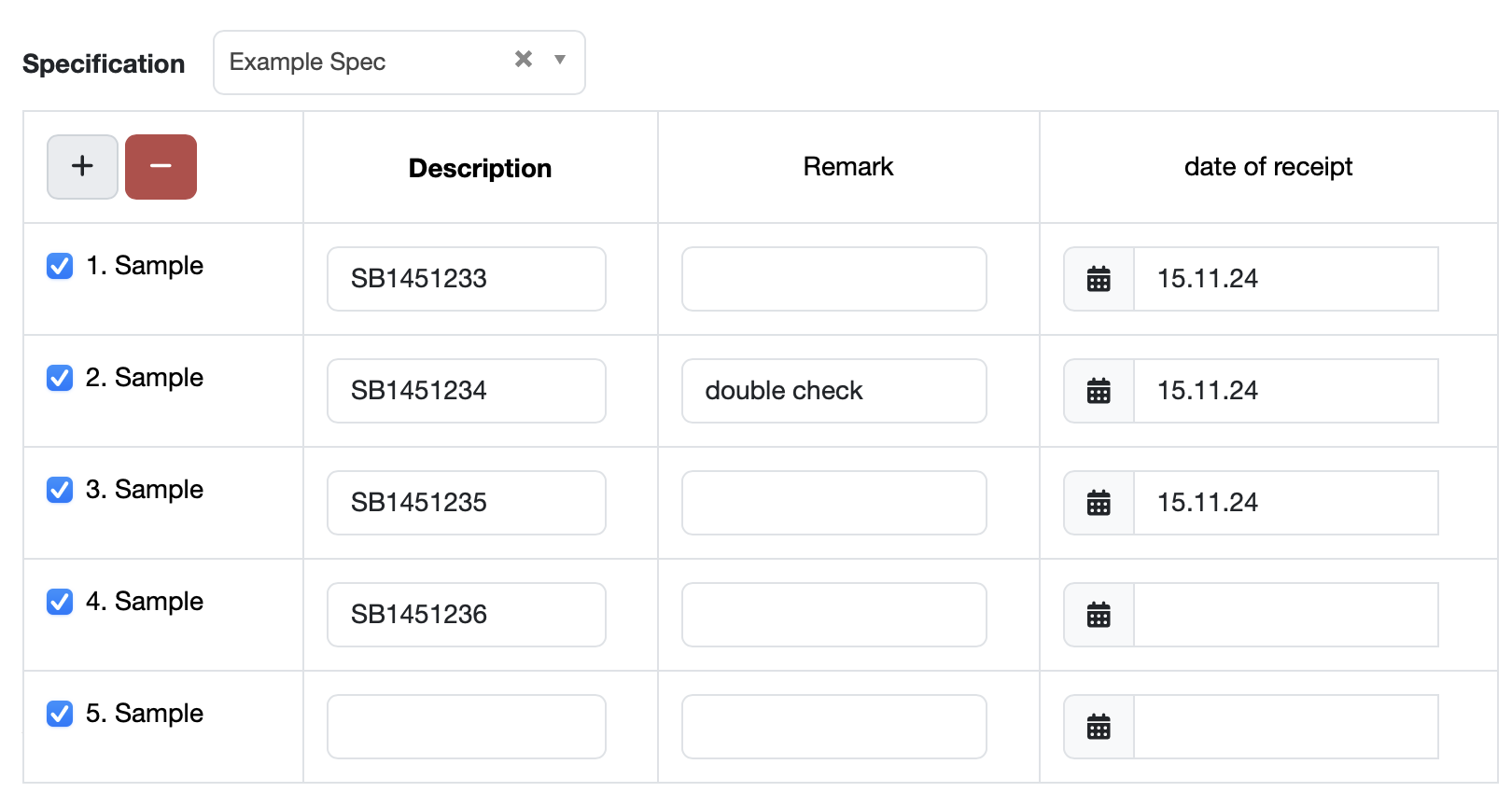Open calendar picker for 2. Sample
The image size is (1512, 806).
coord(1099,391)
